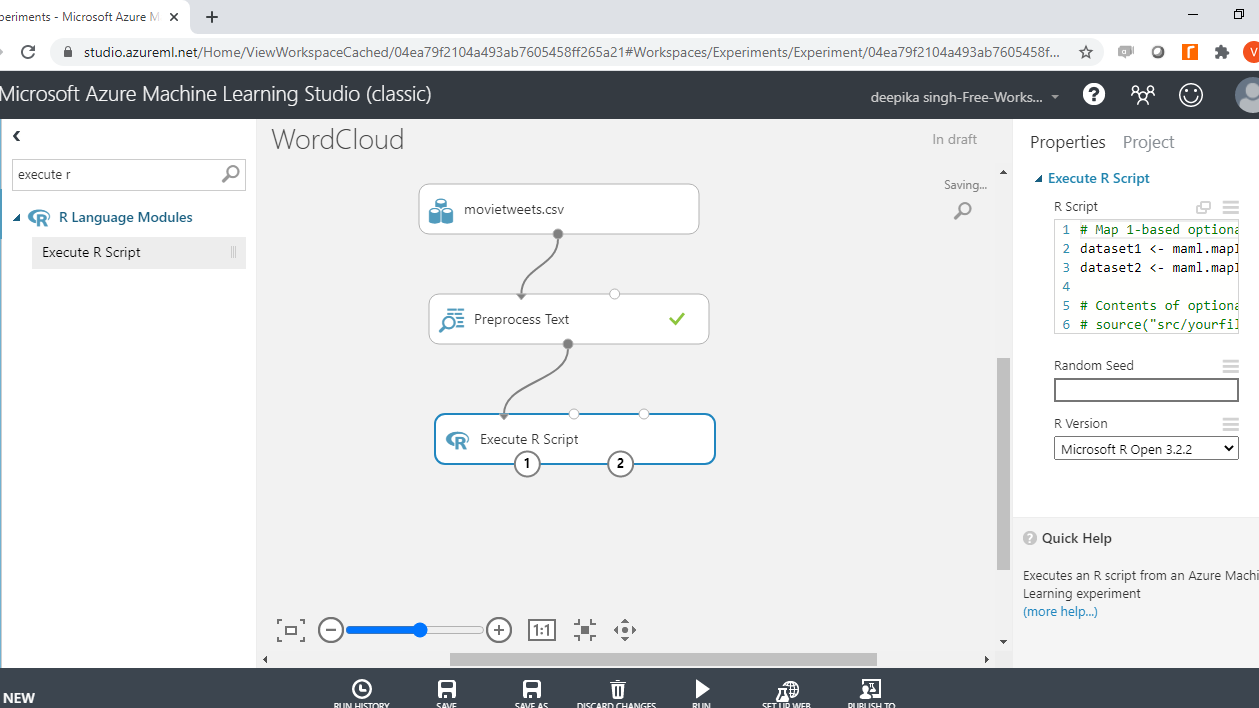Click the movietweets.csv dataset icon
The height and width of the screenshot is (708, 1259).
click(441, 210)
